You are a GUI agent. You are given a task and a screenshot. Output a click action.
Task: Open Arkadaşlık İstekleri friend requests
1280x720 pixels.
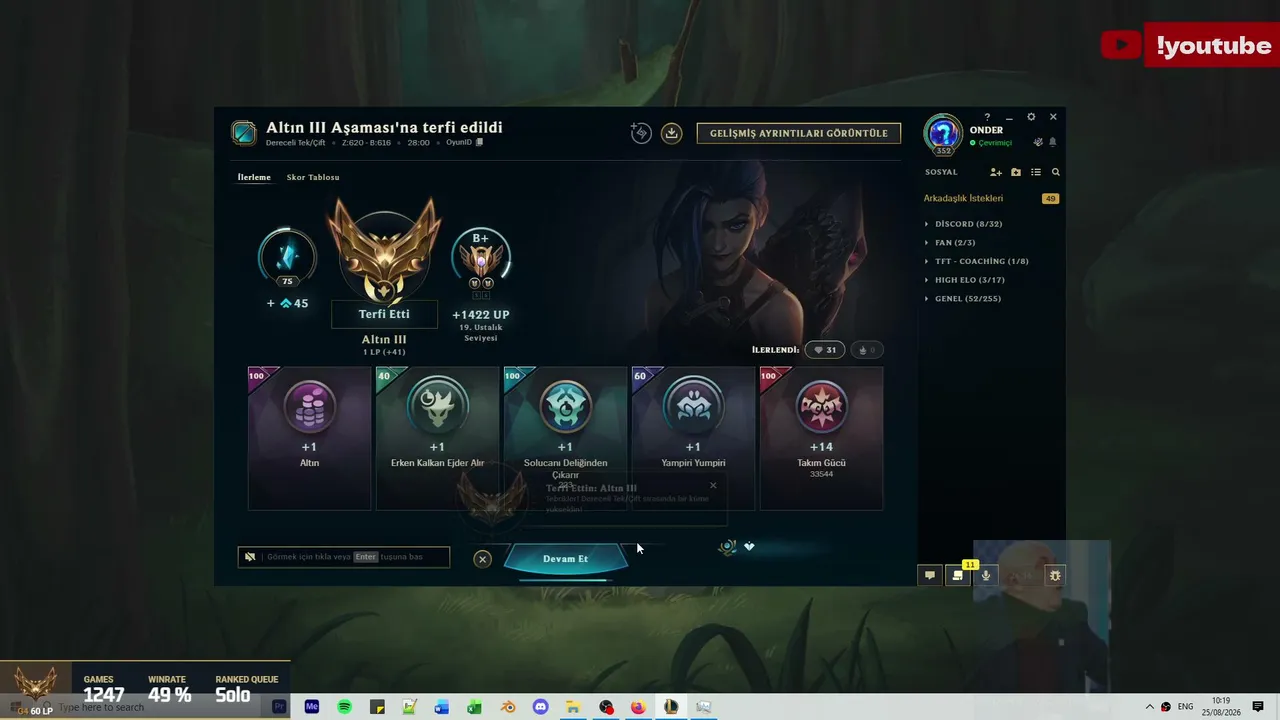coord(991,199)
